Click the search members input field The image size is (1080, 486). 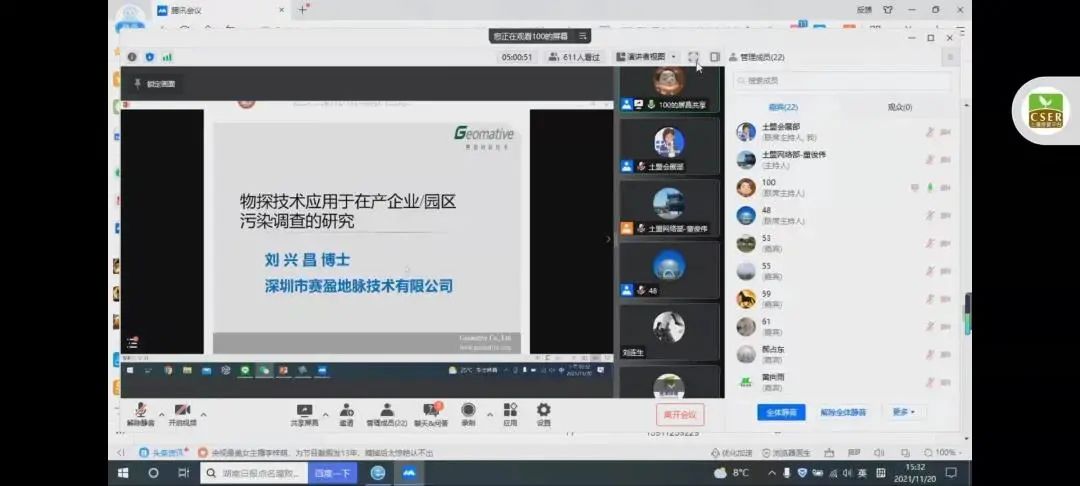[842, 81]
